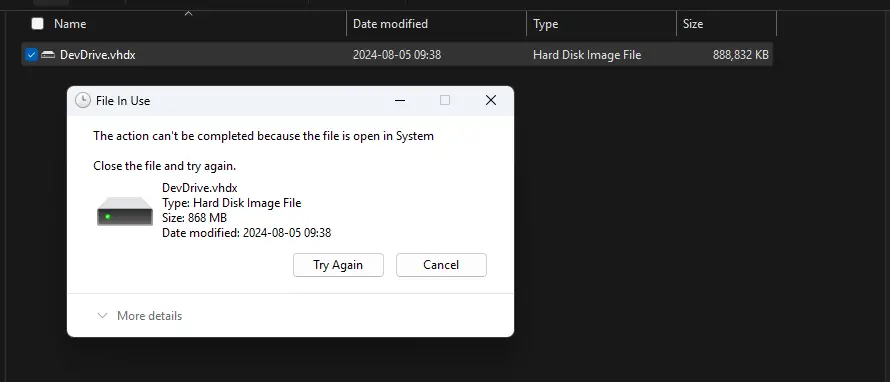Sort files by the Name column header
This screenshot has height=382, width=890.
pyautogui.click(x=70, y=24)
